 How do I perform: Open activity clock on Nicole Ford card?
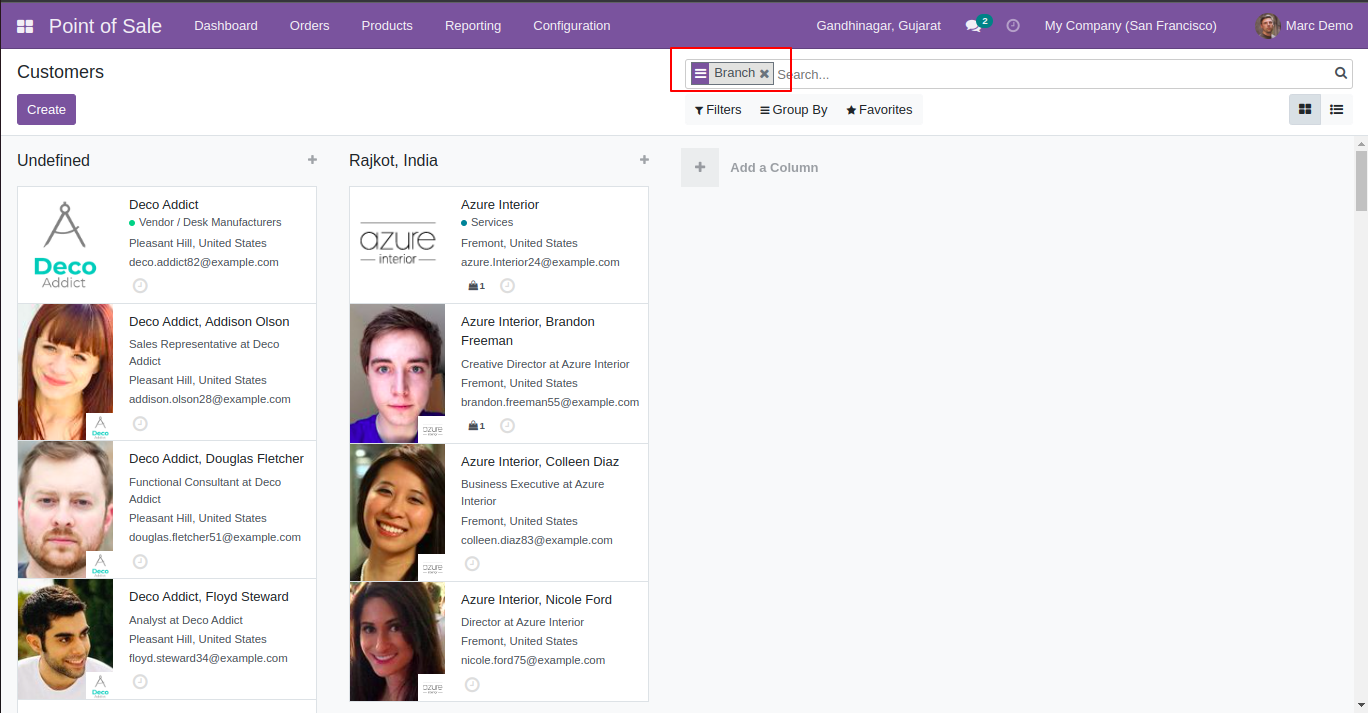click(472, 684)
